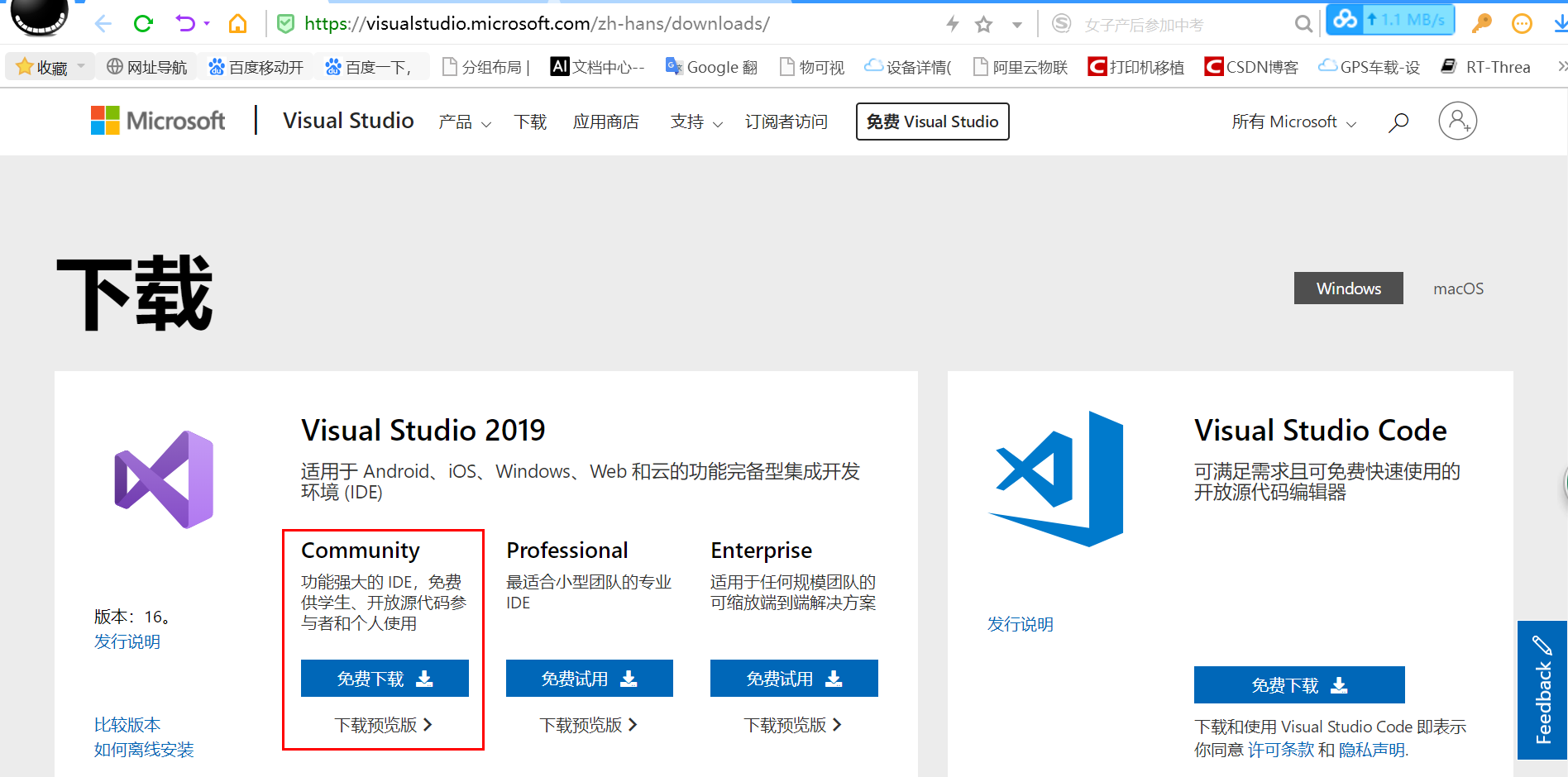Click Professional 免费试用 button

point(590,679)
